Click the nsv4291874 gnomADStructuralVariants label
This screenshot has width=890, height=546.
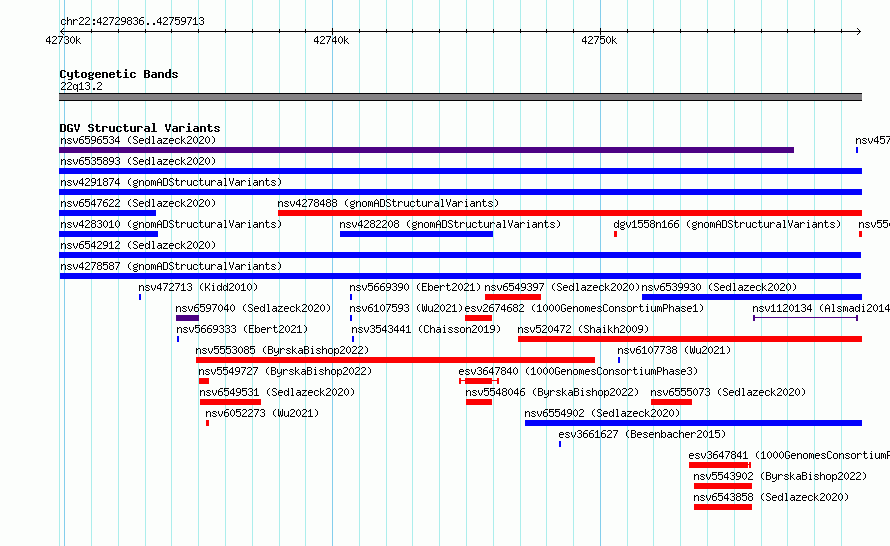(171, 182)
